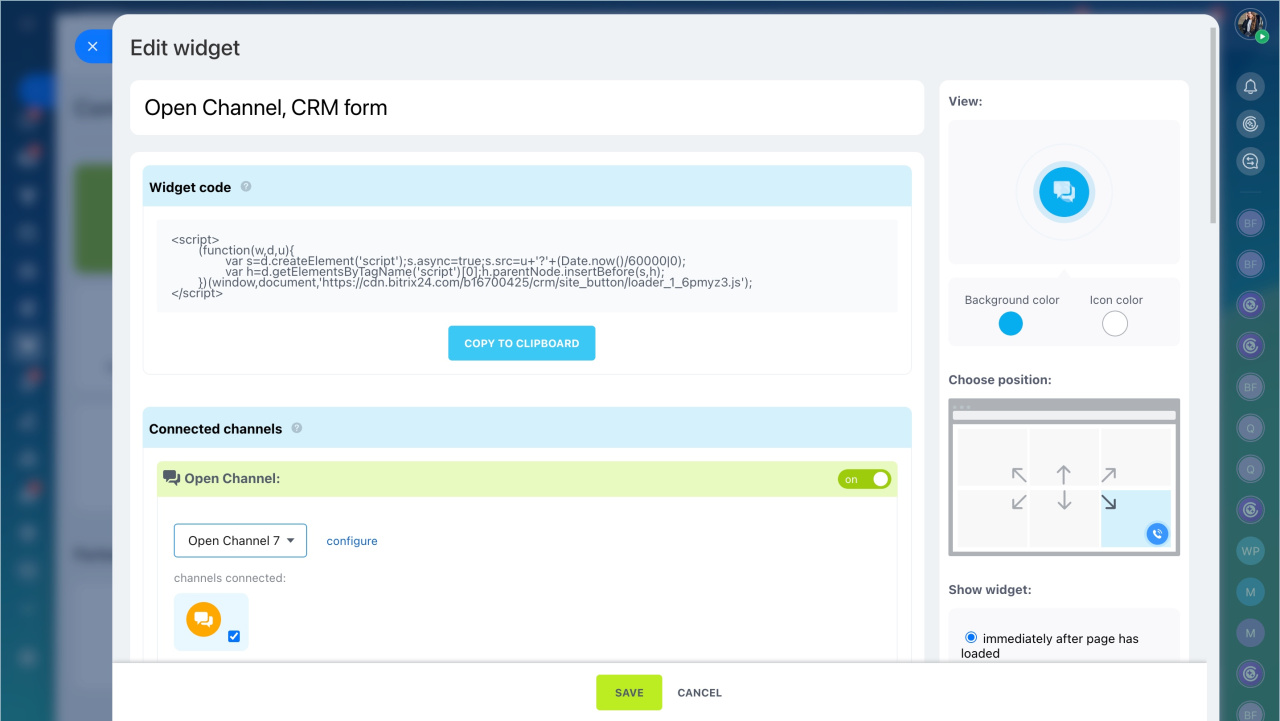The width and height of the screenshot is (1280, 721).
Task: Select 'immediately after page has loaded' radio
Action: pyautogui.click(x=971, y=637)
